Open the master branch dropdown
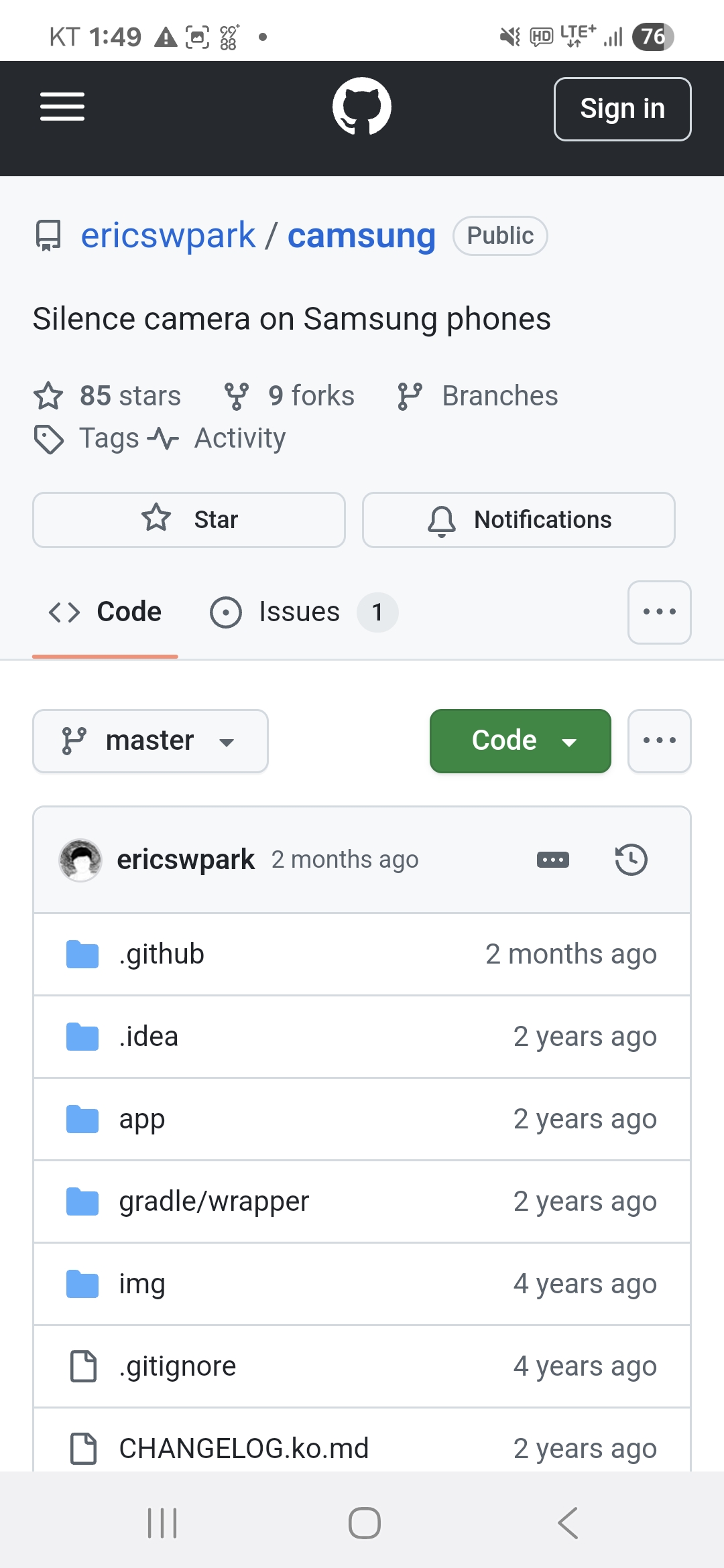The height and width of the screenshot is (1568, 724). (150, 741)
